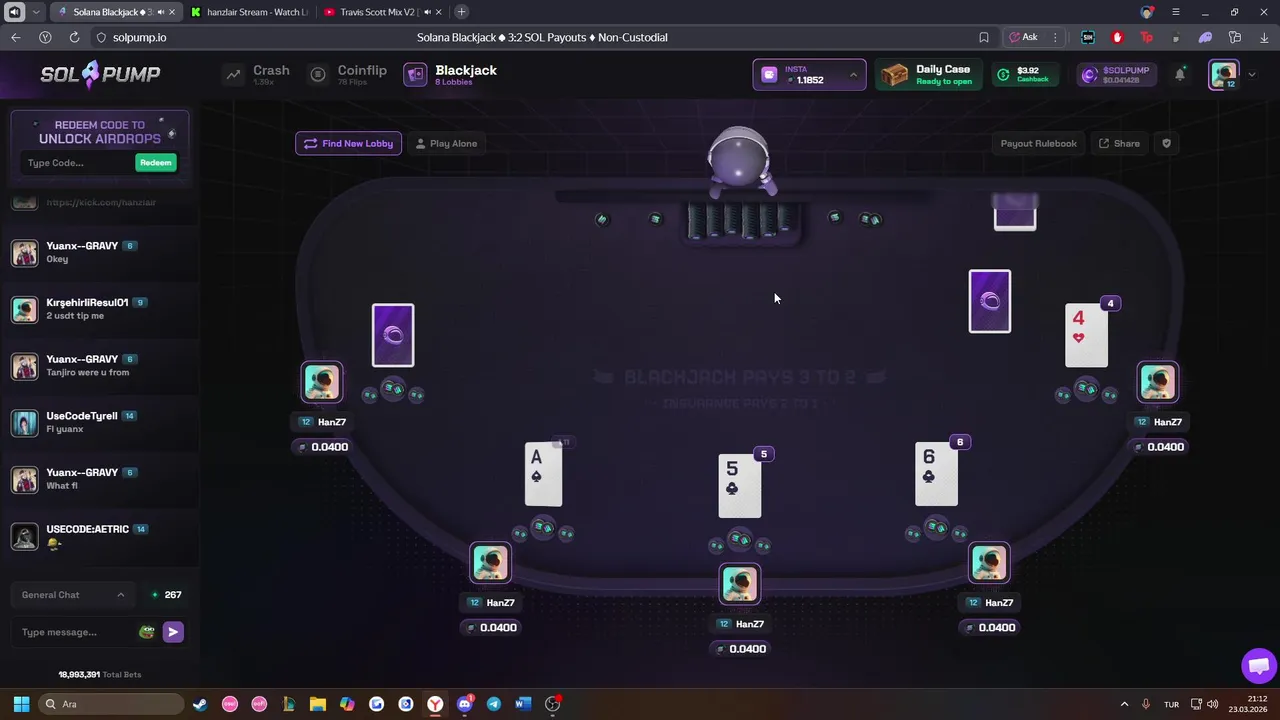The image size is (1280, 720).
Task: Open Telegram from the taskbar
Action: coord(493,704)
